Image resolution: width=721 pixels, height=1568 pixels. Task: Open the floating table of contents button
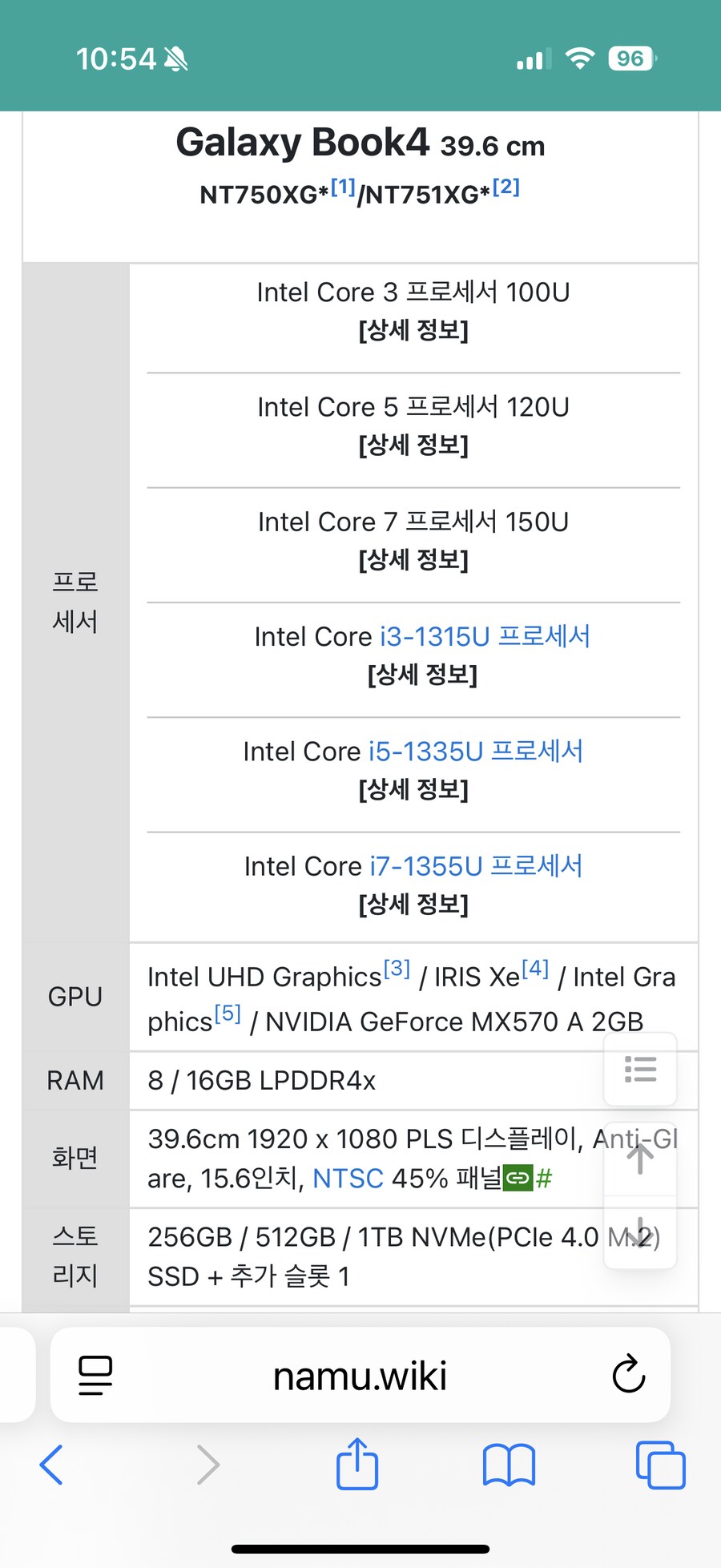pos(640,1069)
